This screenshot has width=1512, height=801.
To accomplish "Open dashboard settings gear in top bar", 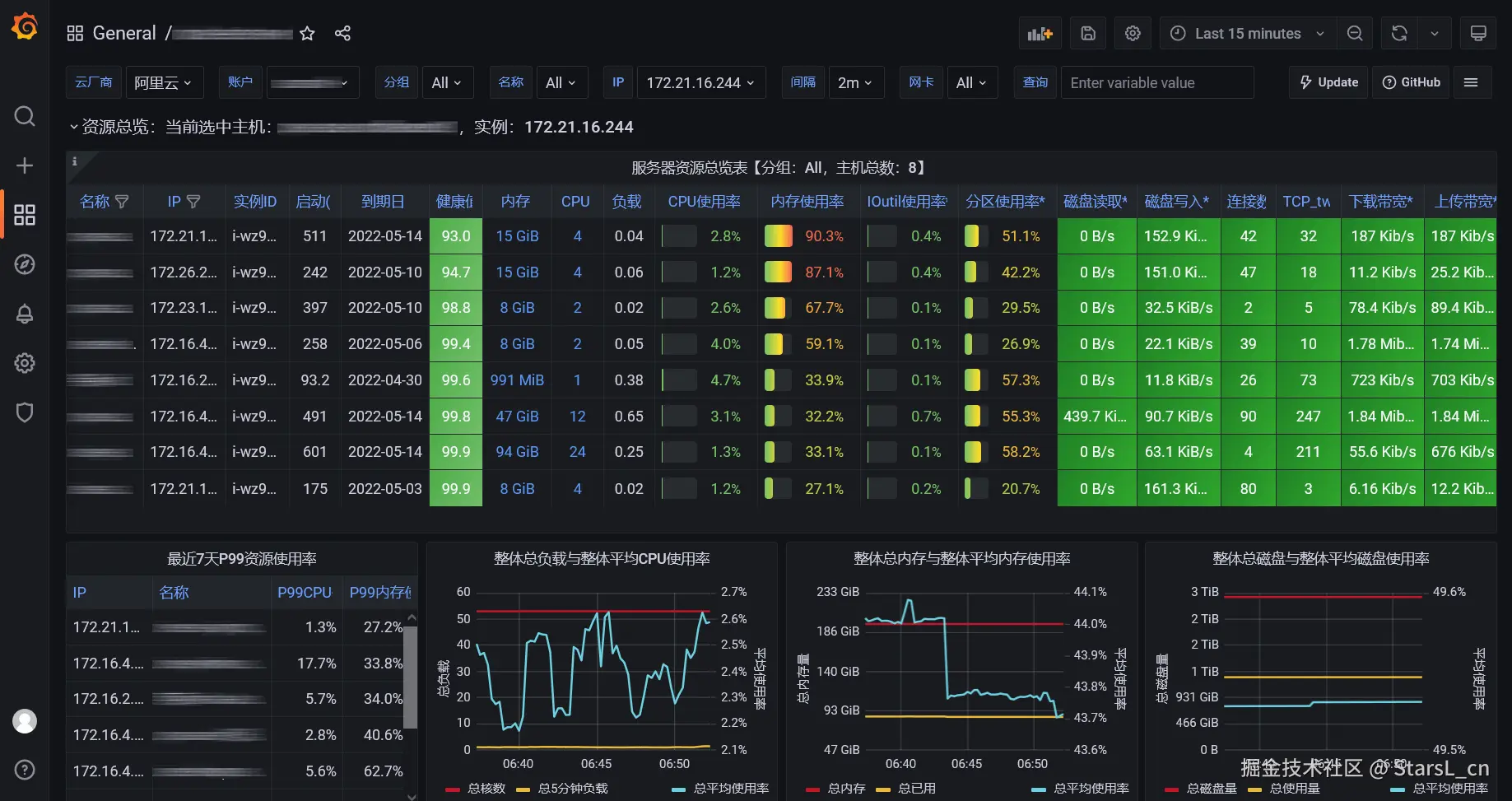I will click(1133, 34).
